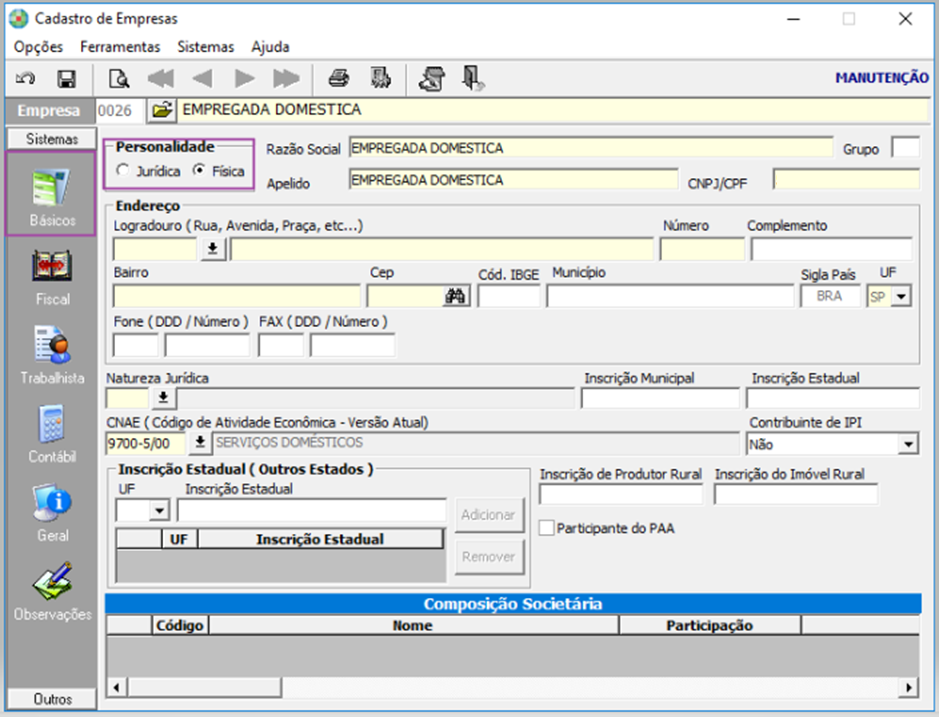
Task: Click the building report icon next to printer
Action: pyautogui.click(x=380, y=78)
